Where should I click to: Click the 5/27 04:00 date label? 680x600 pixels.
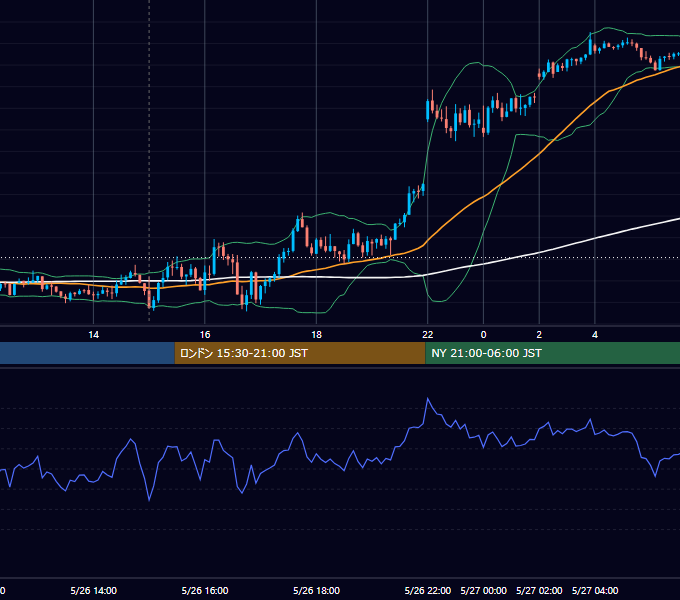pyautogui.click(x=595, y=590)
